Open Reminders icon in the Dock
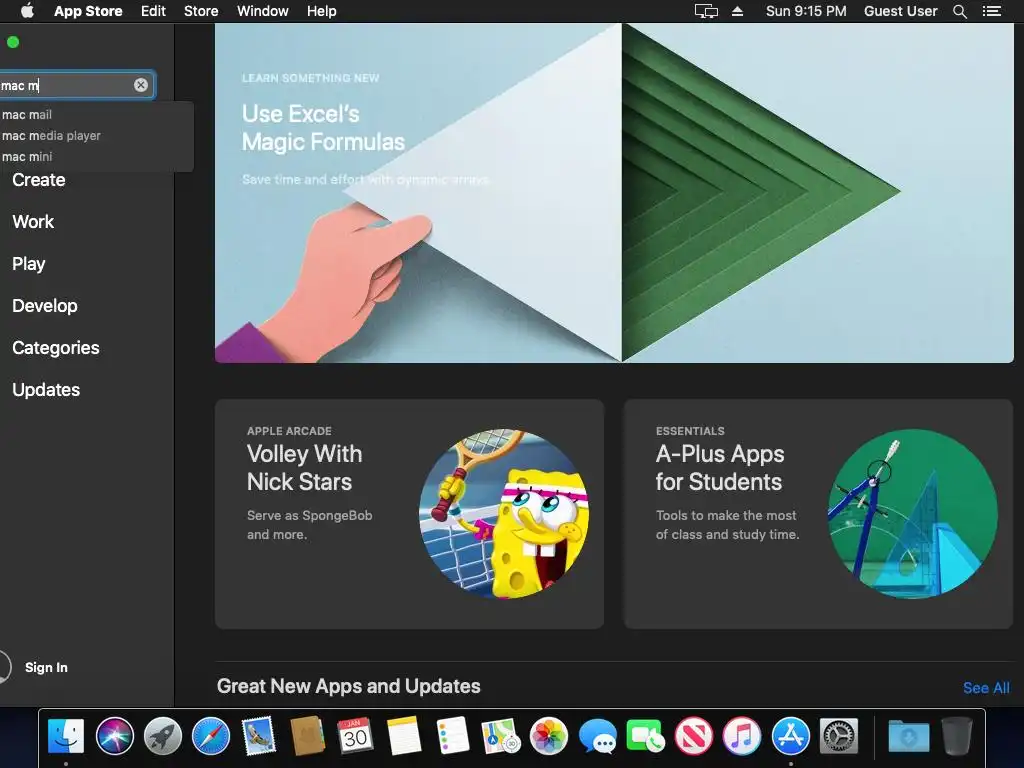The width and height of the screenshot is (1024, 768). pos(452,736)
